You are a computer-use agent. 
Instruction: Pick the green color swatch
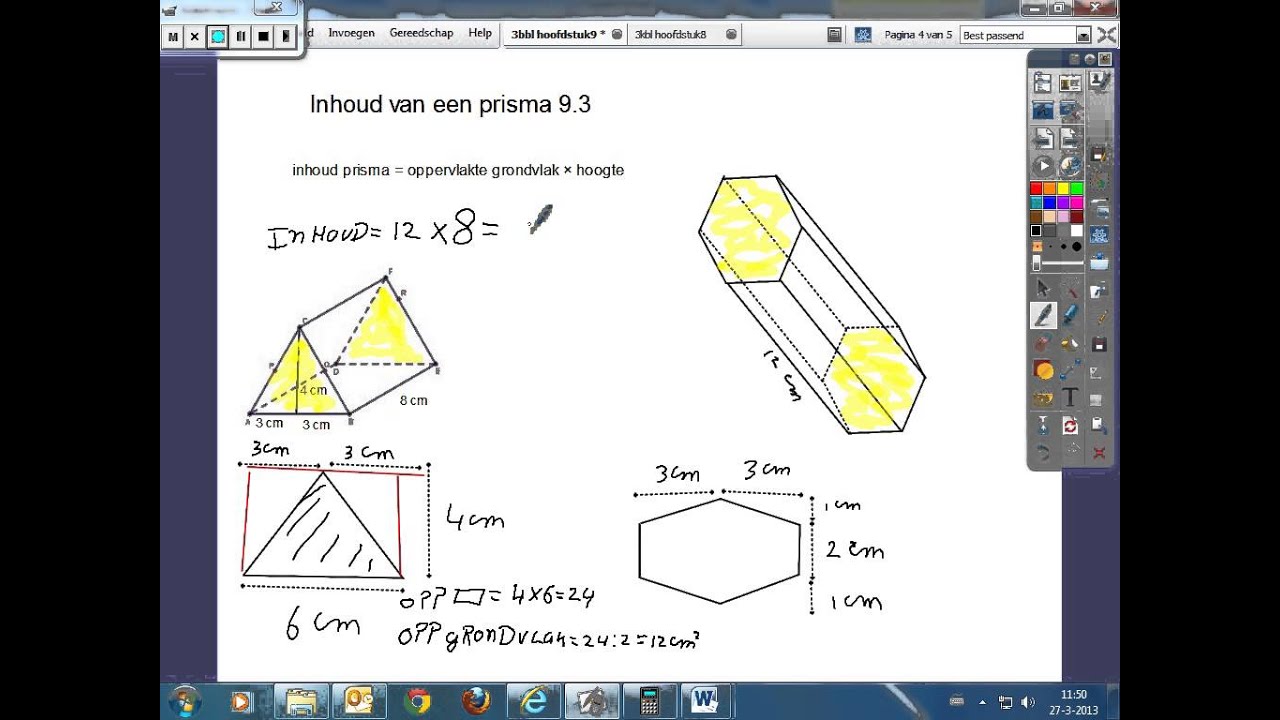[x=1076, y=188]
